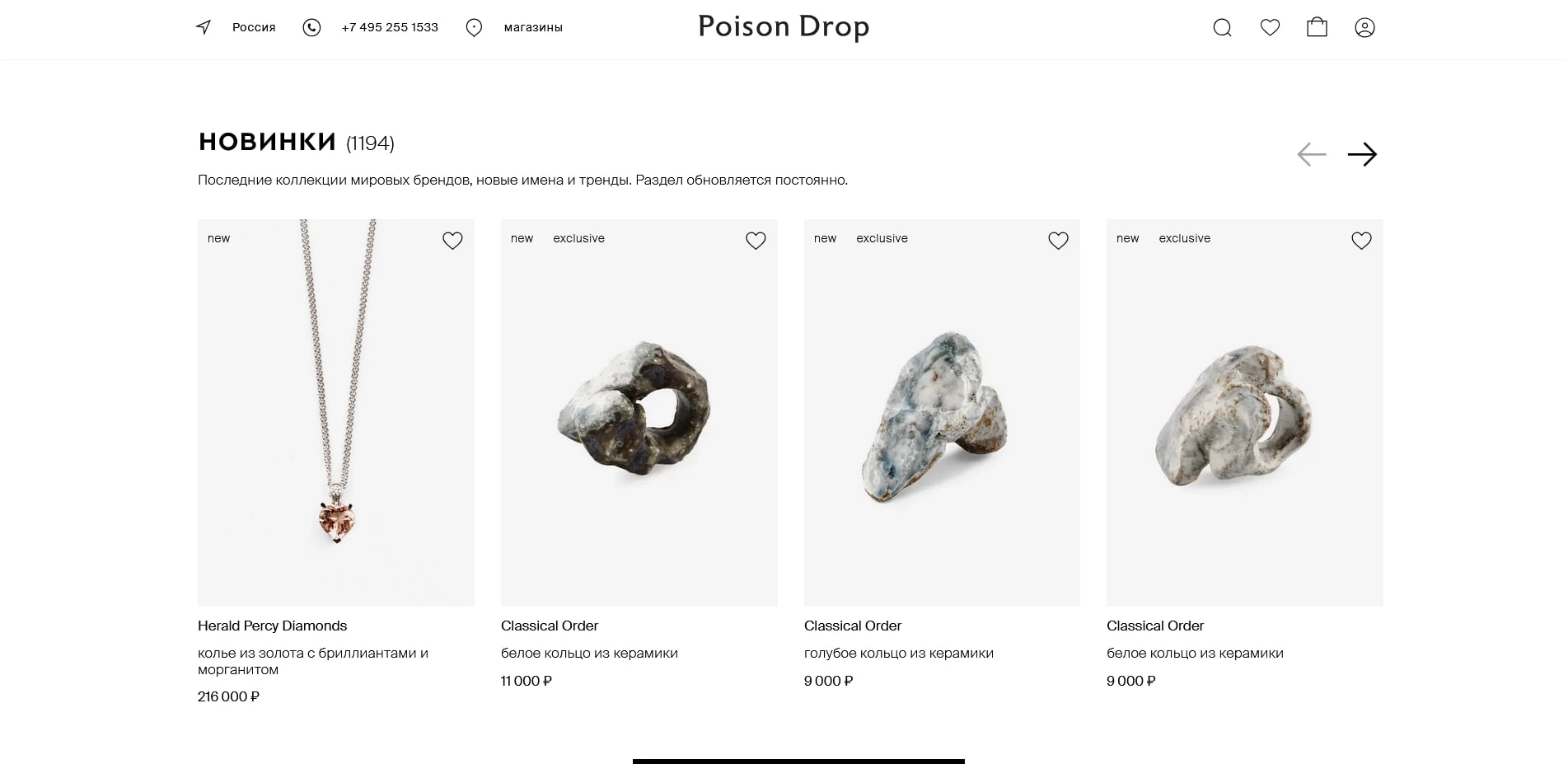This screenshot has height=764, width=1568.
Task: Open the Herald Percy Diamonds product link
Action: pos(272,626)
